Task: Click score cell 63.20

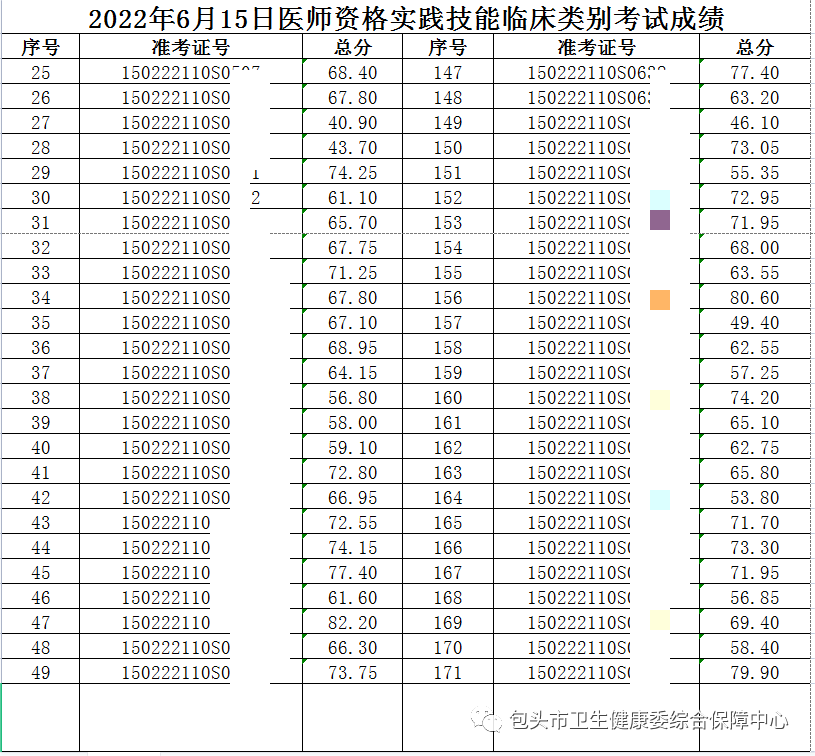Action: [755, 97]
